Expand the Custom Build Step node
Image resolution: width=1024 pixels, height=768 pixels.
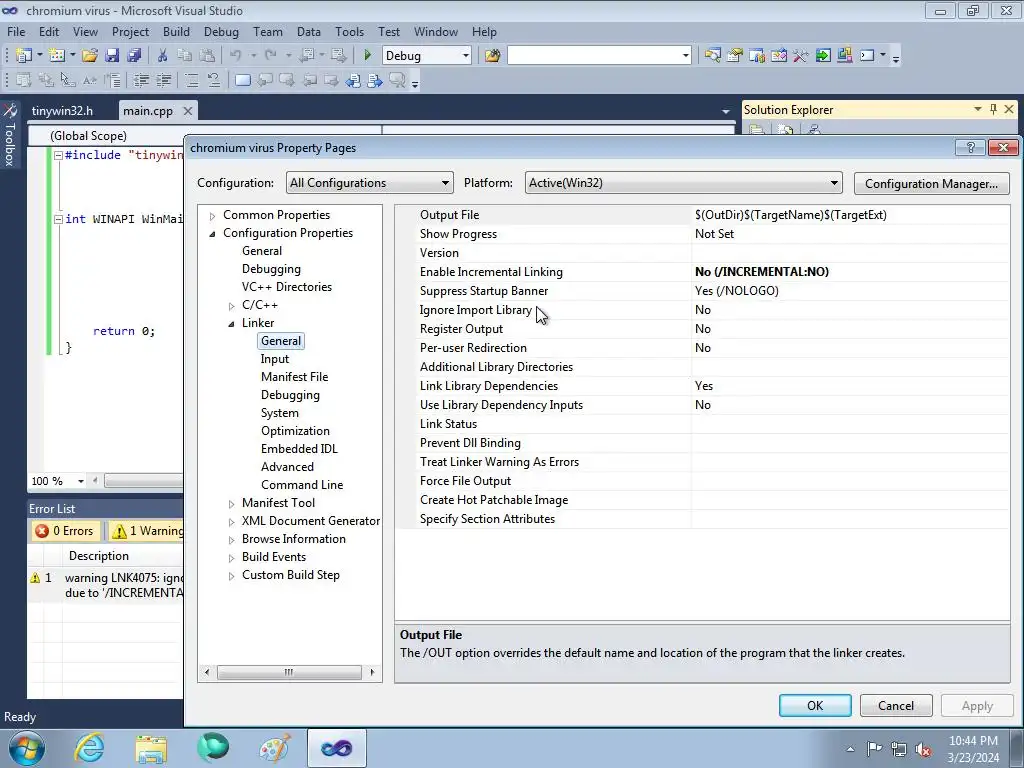pyautogui.click(x=231, y=576)
